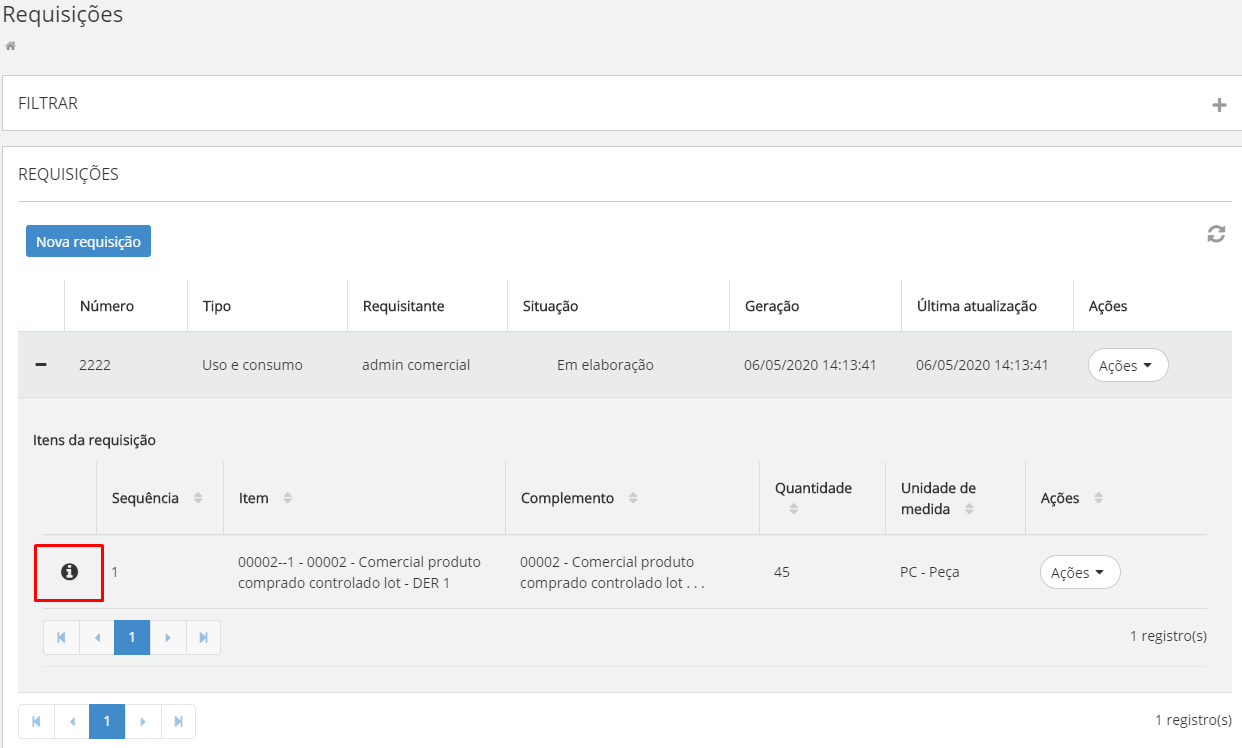Image resolution: width=1242 pixels, height=748 pixels.
Task: Open Ações dropdown for item sequence 1
Action: pos(1079,573)
